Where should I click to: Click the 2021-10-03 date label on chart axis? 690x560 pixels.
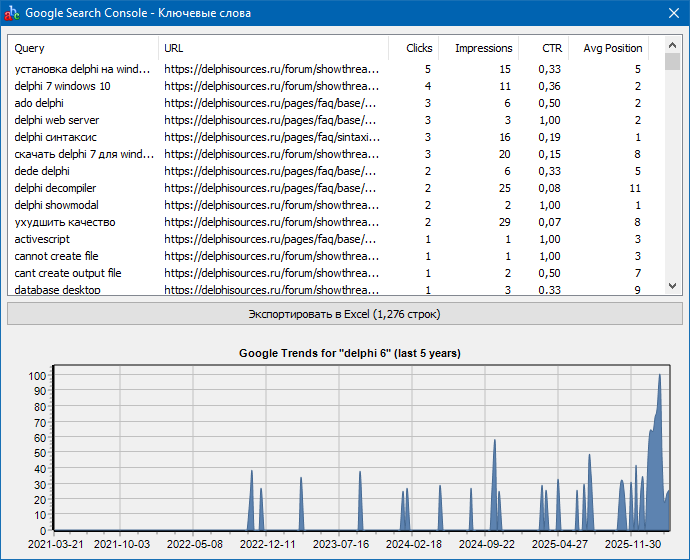[122, 544]
